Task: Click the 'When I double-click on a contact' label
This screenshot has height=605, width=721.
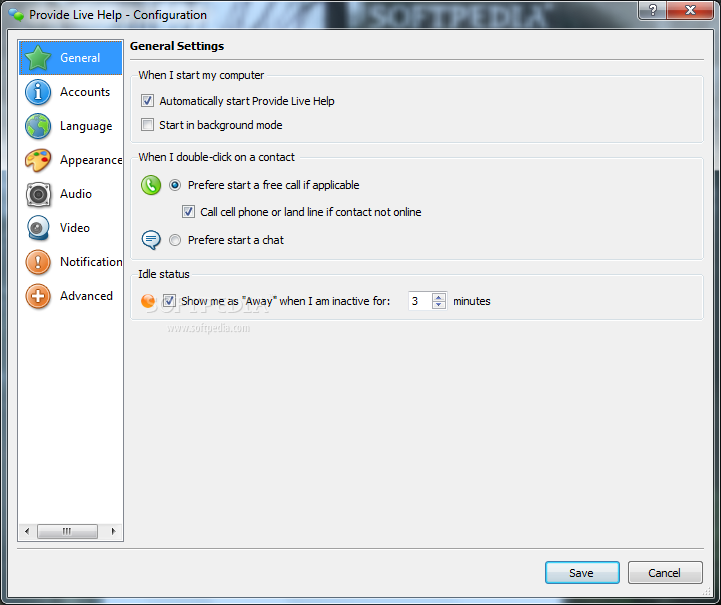Action: 216,157
